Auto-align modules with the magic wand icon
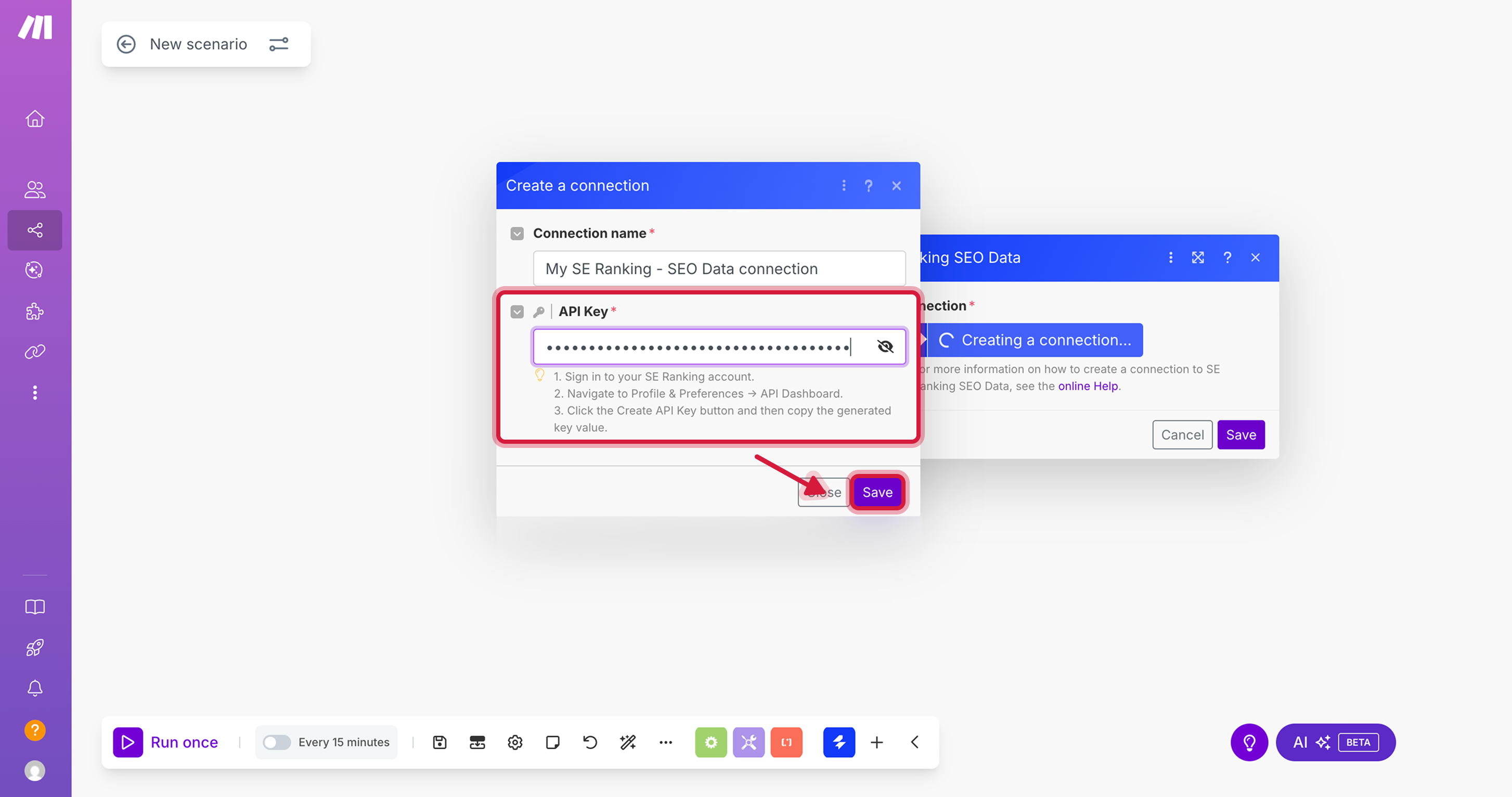This screenshot has width=1512, height=797. click(627, 742)
